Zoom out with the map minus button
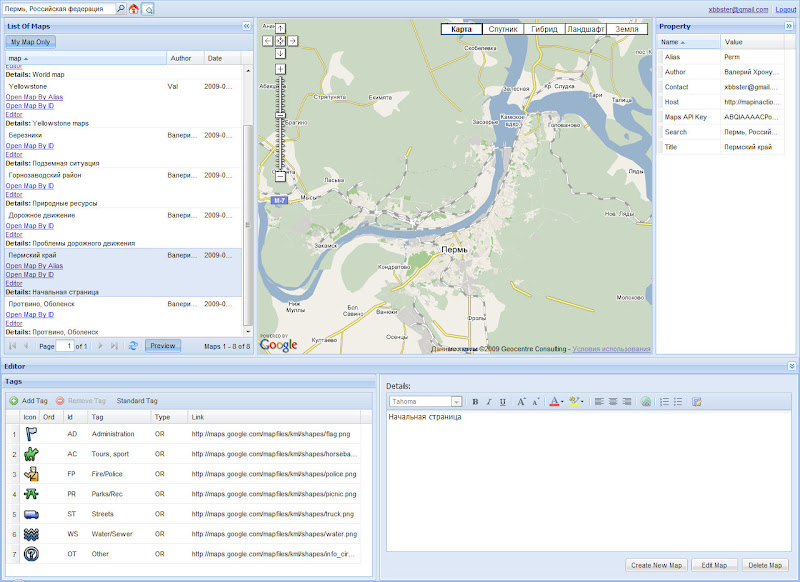The width and height of the screenshot is (800, 582). tap(280, 176)
